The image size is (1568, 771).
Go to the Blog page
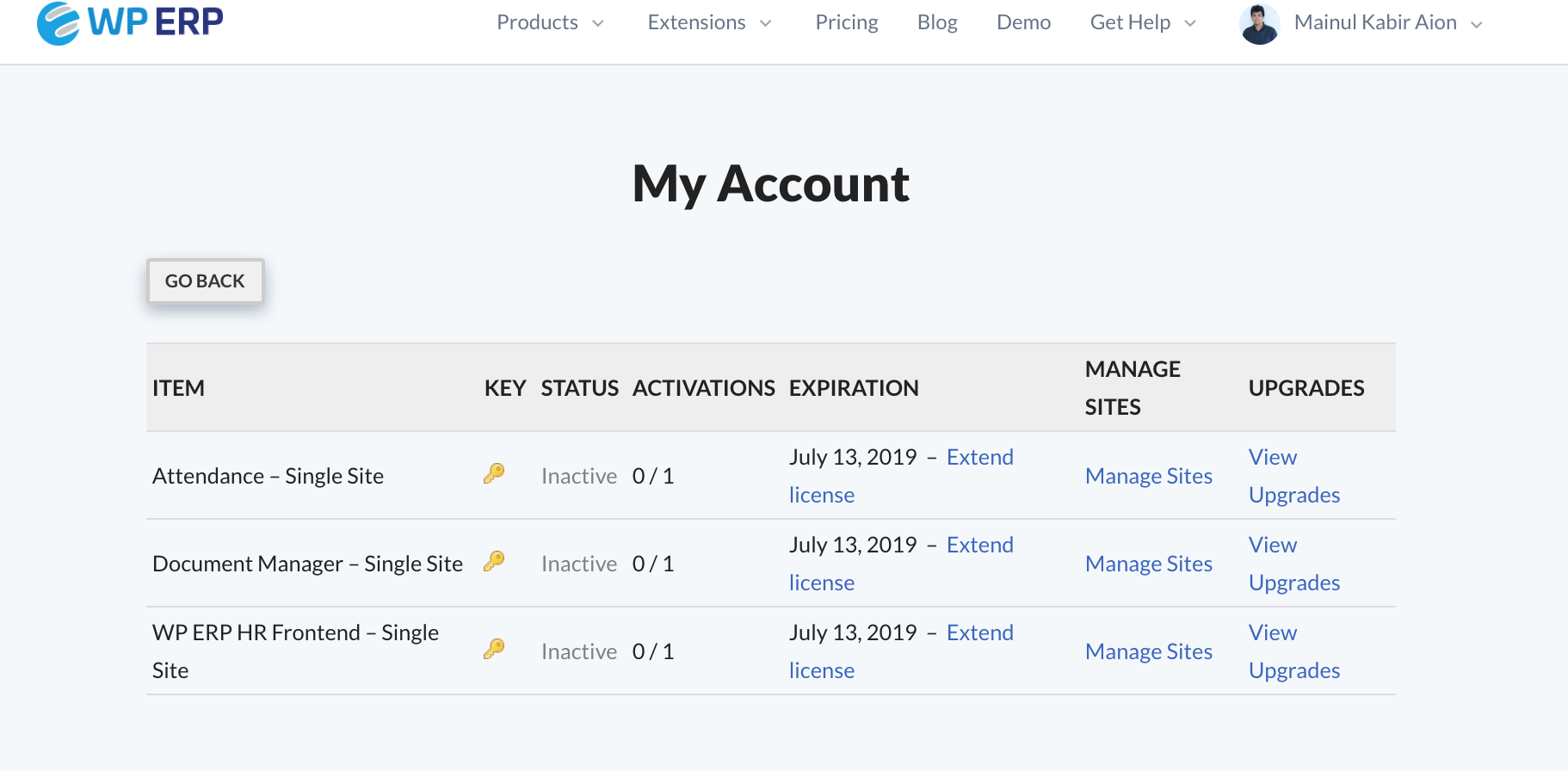click(x=937, y=22)
